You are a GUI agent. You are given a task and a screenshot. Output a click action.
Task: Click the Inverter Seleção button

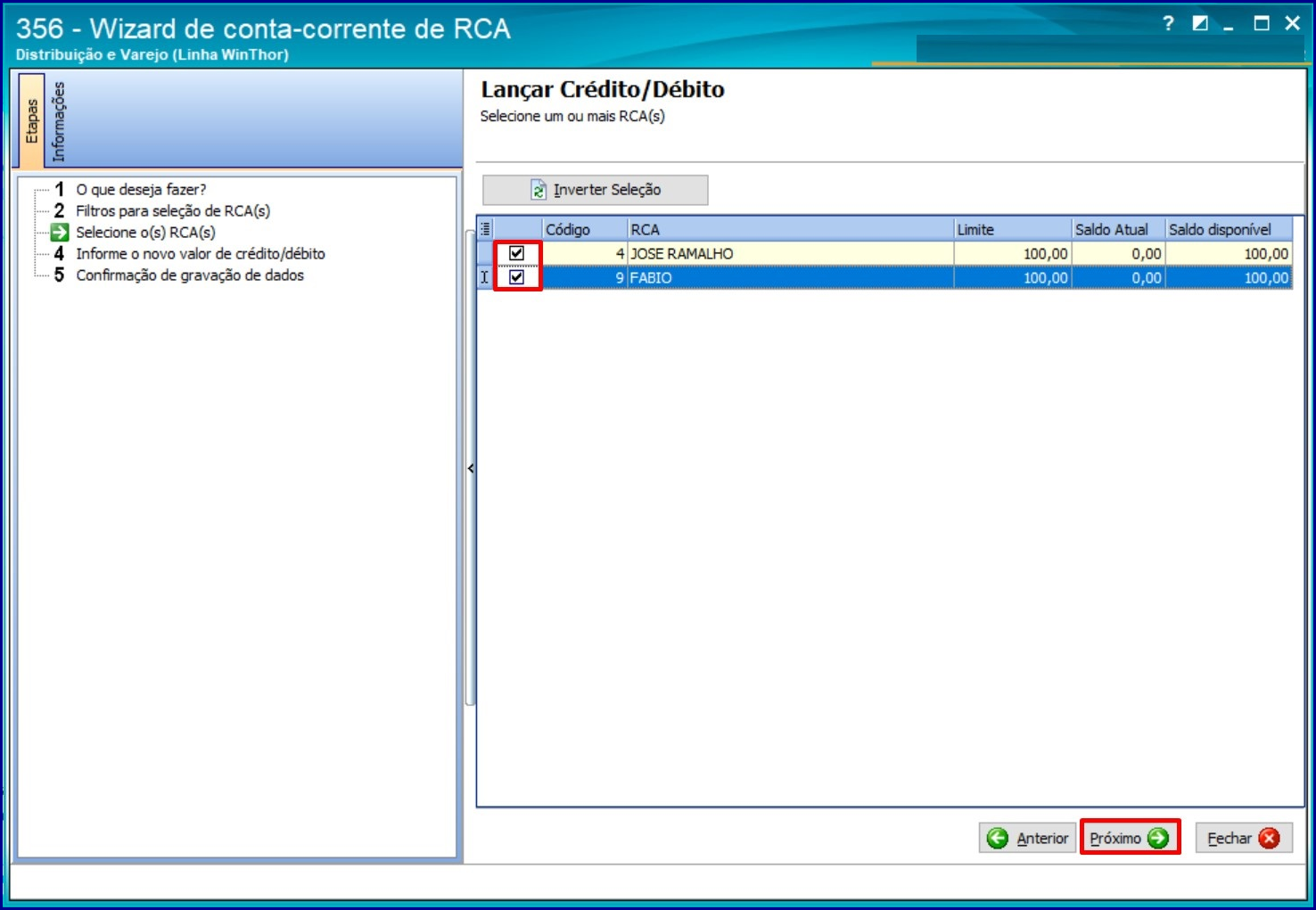(596, 190)
